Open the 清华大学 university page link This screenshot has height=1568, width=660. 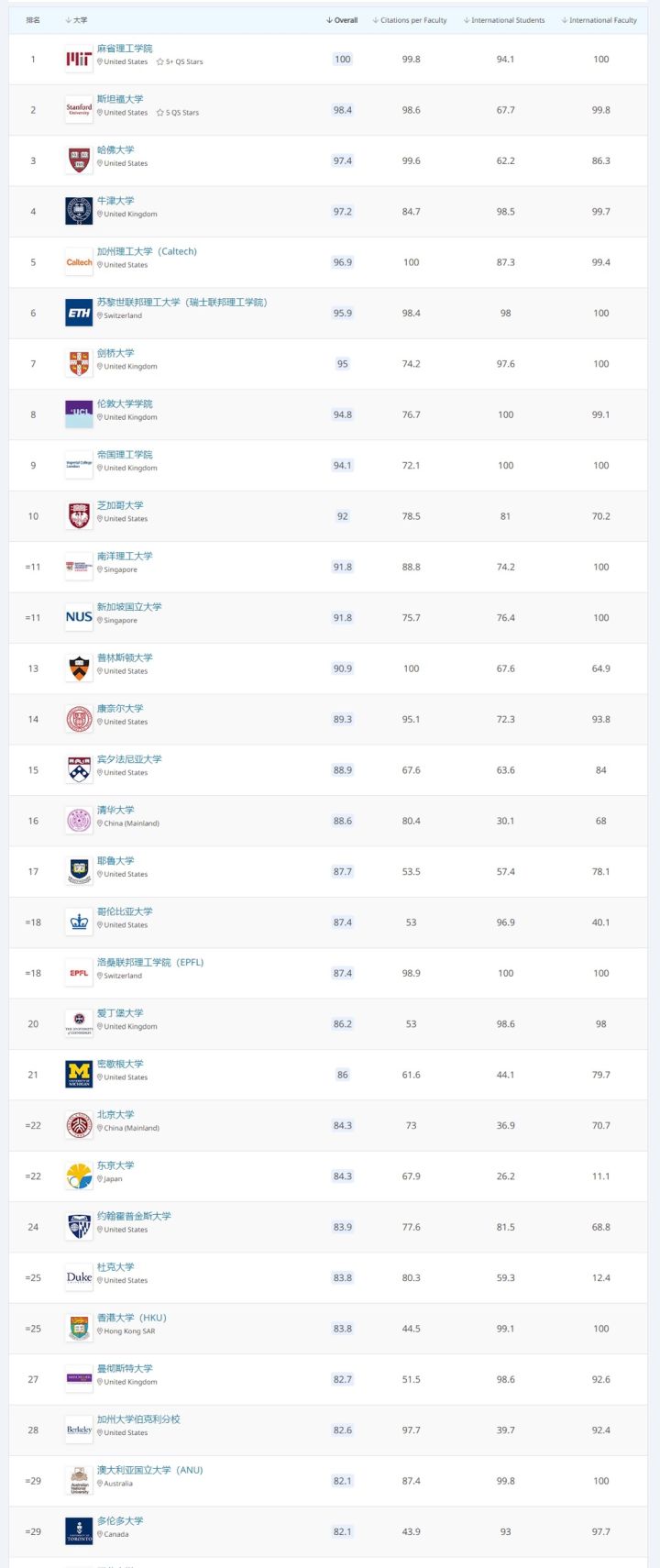tap(115, 811)
